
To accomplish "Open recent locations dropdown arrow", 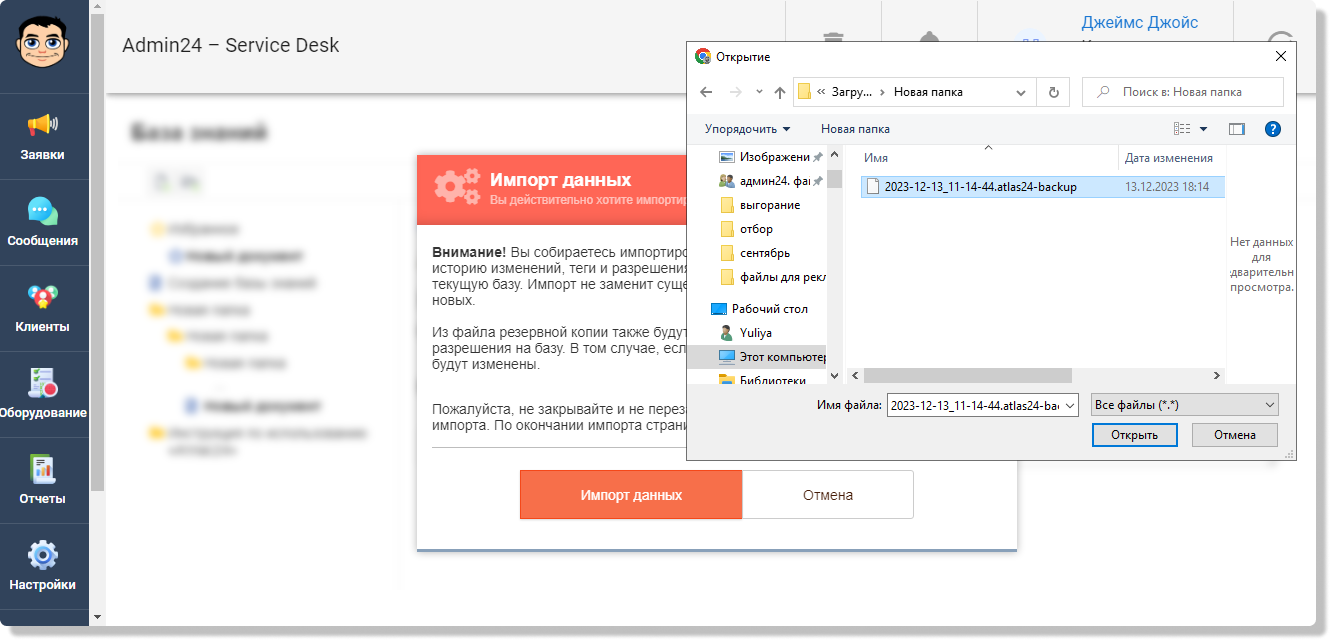I will tap(759, 92).
